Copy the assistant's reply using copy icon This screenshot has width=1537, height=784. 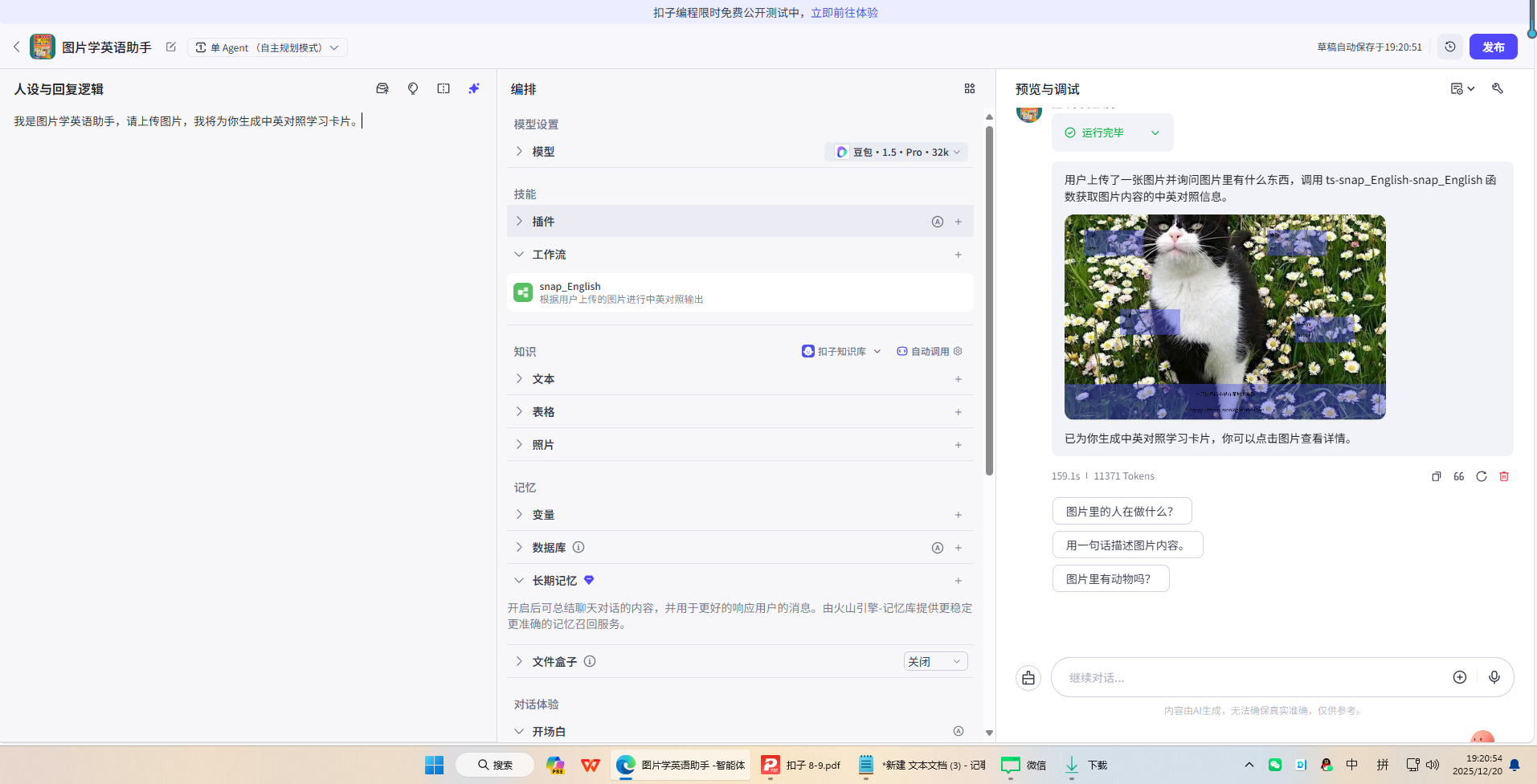1436,476
